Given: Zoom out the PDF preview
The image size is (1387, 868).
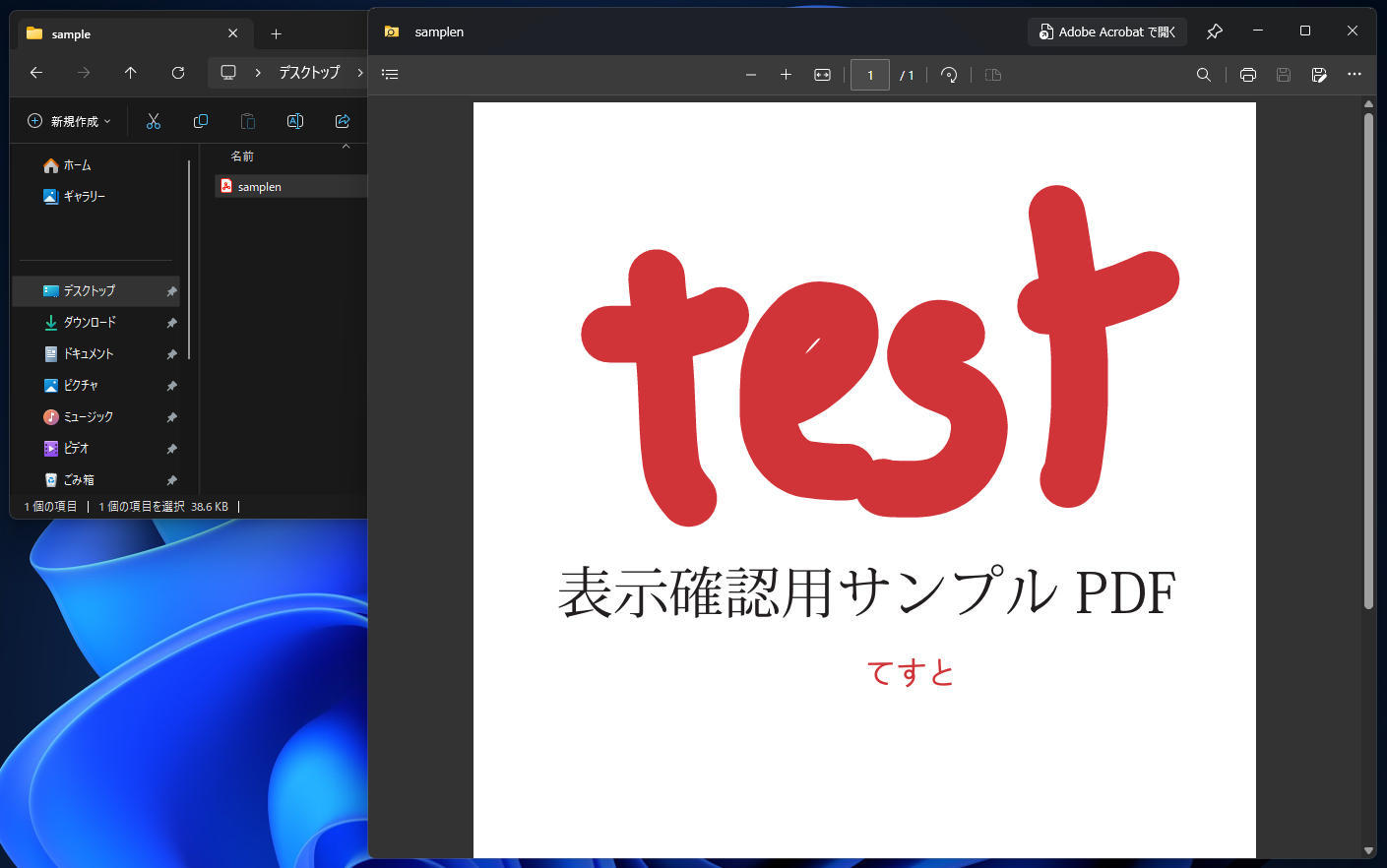Looking at the screenshot, I should [x=751, y=75].
